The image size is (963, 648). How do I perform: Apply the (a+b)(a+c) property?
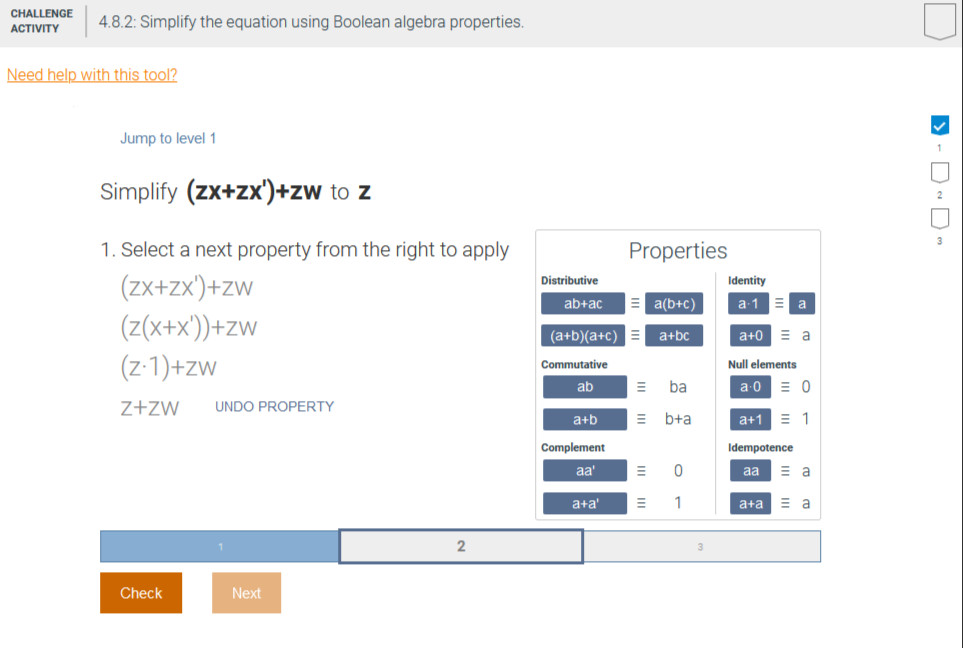tap(583, 335)
